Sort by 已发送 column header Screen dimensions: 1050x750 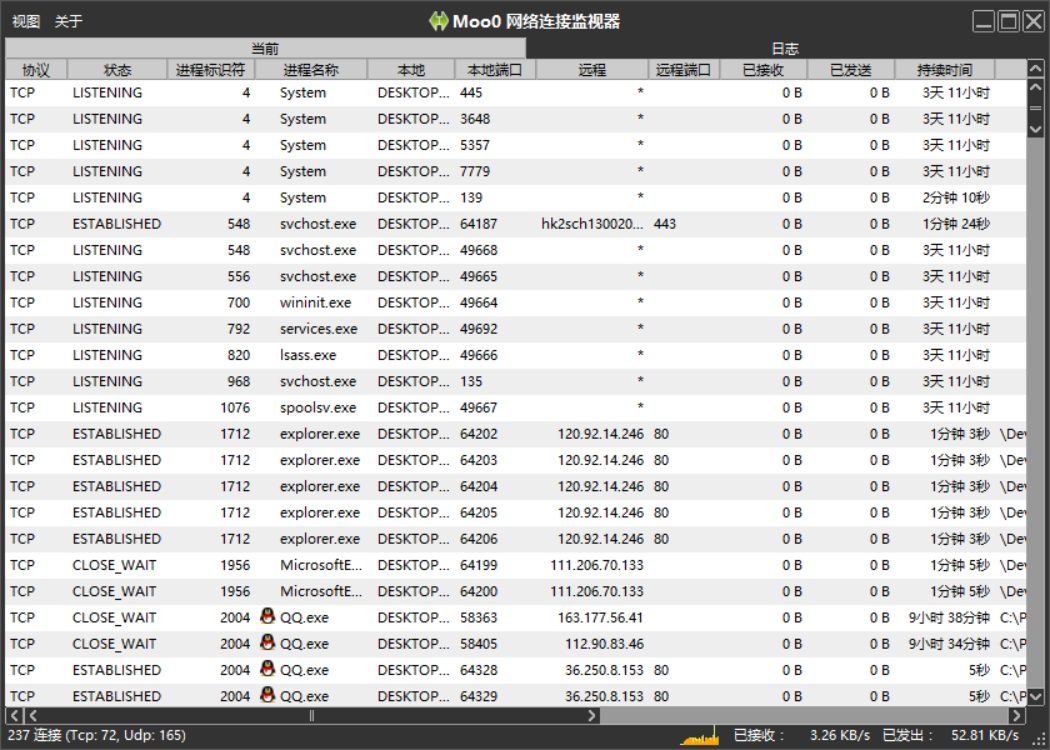[x=851, y=70]
